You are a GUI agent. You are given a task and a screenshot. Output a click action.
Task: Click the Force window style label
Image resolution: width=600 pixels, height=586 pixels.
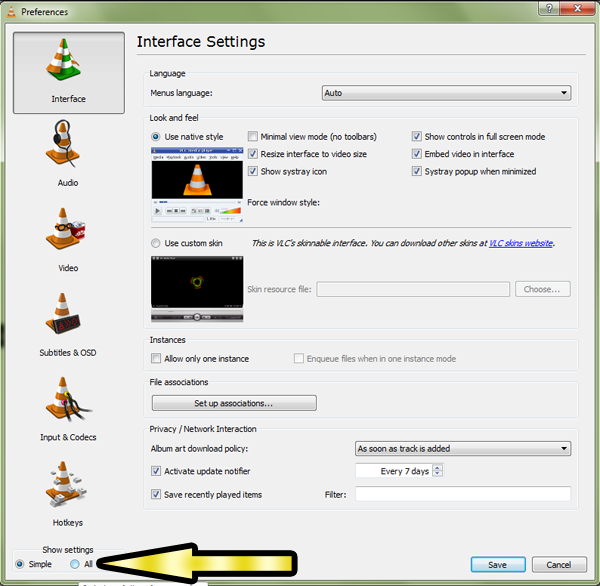(283, 202)
